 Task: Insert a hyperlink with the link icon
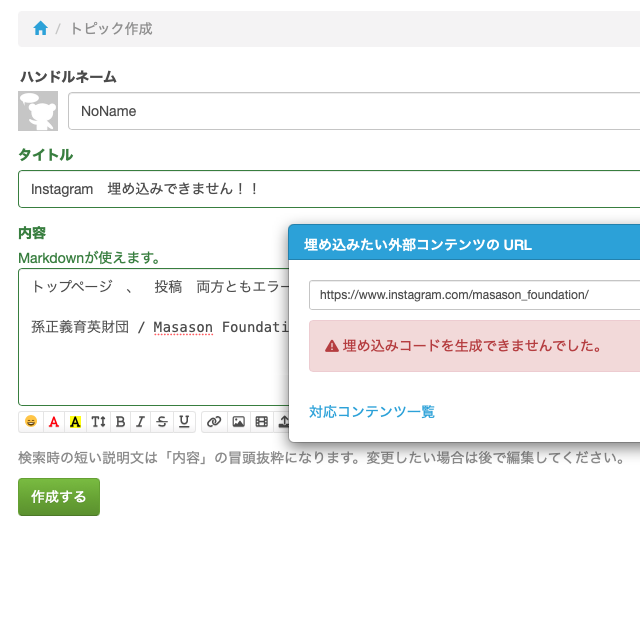click(x=214, y=422)
